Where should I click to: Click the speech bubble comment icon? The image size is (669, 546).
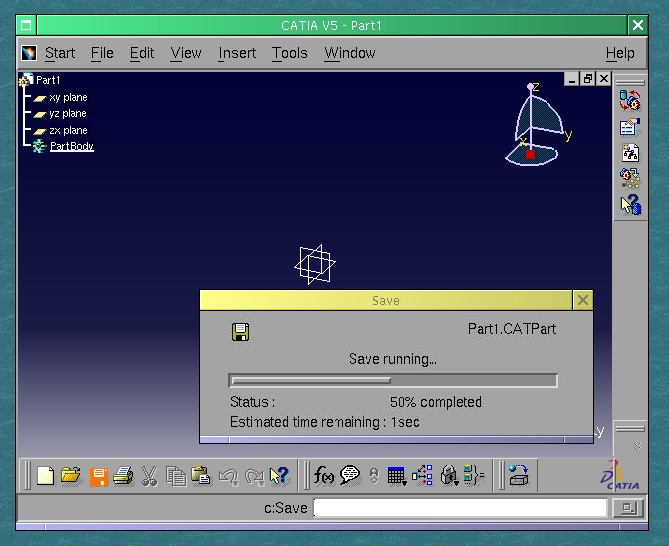coord(350,475)
